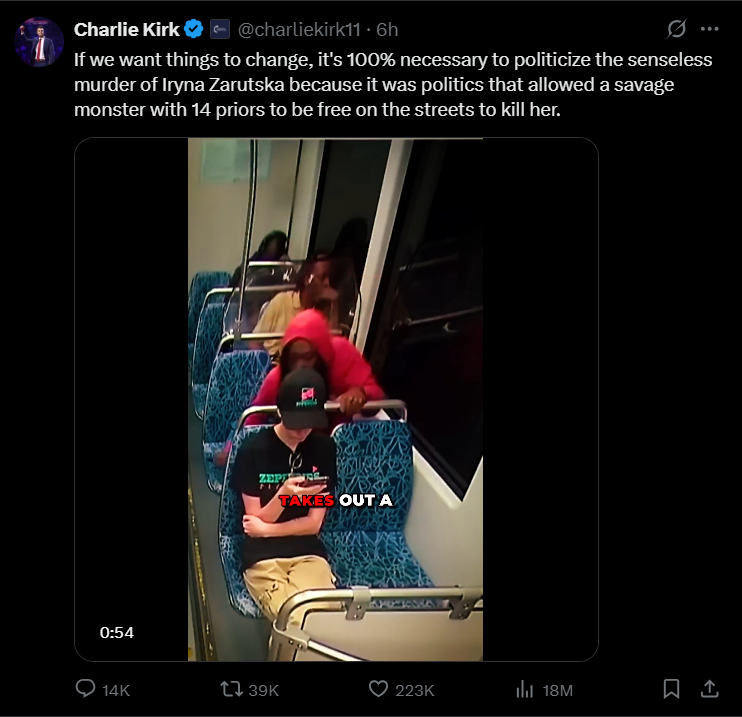Click the blue verified checkmark badge
Image resolution: width=742 pixels, height=717 pixels.
click(194, 29)
